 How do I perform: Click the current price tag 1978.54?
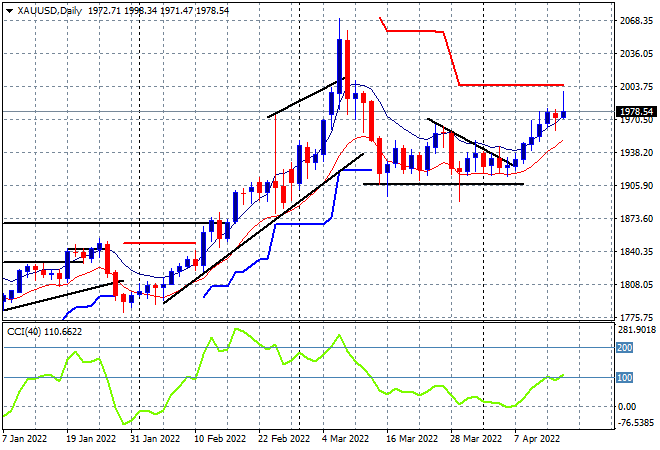tap(636, 112)
